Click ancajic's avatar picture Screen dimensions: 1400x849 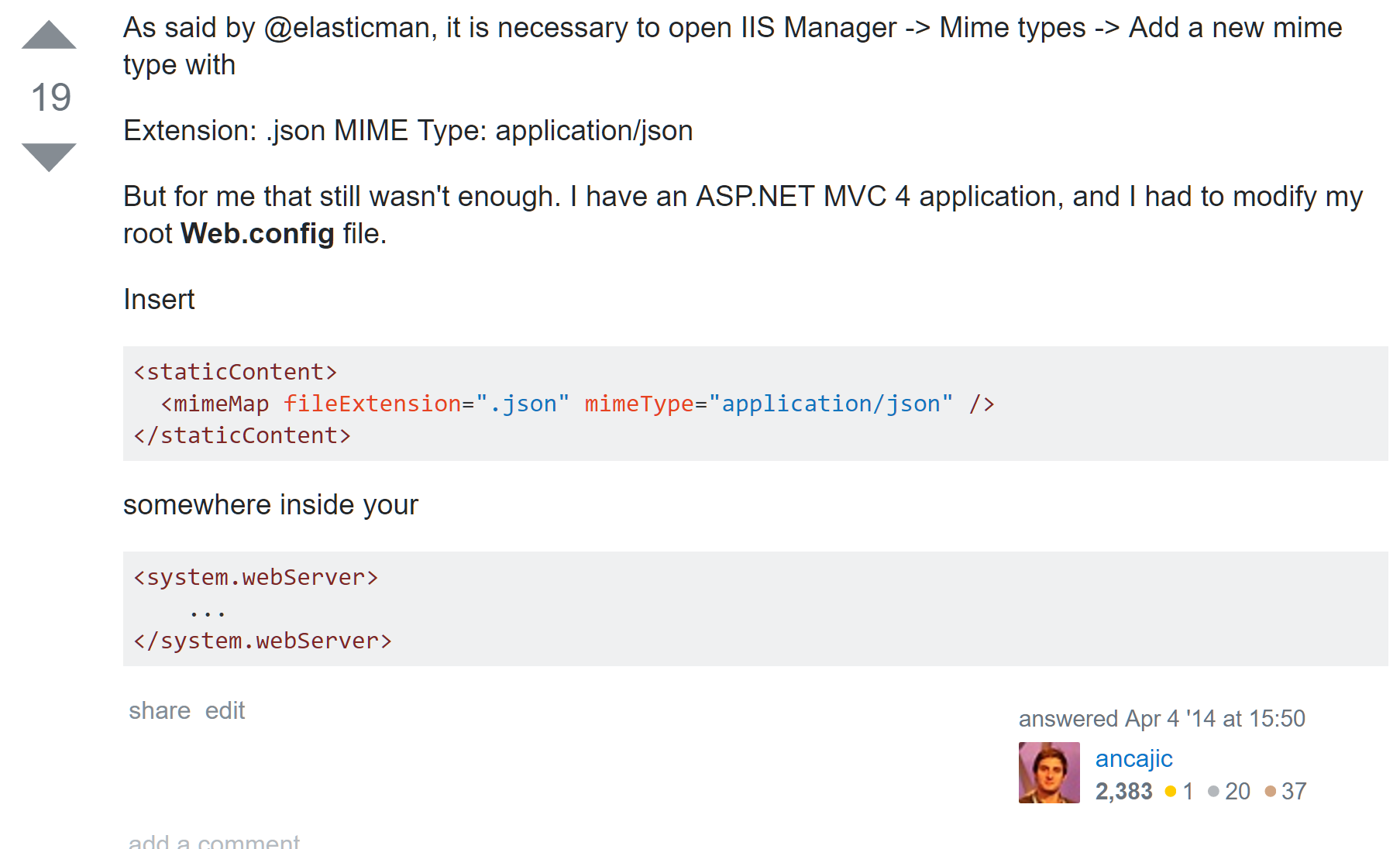click(1049, 772)
